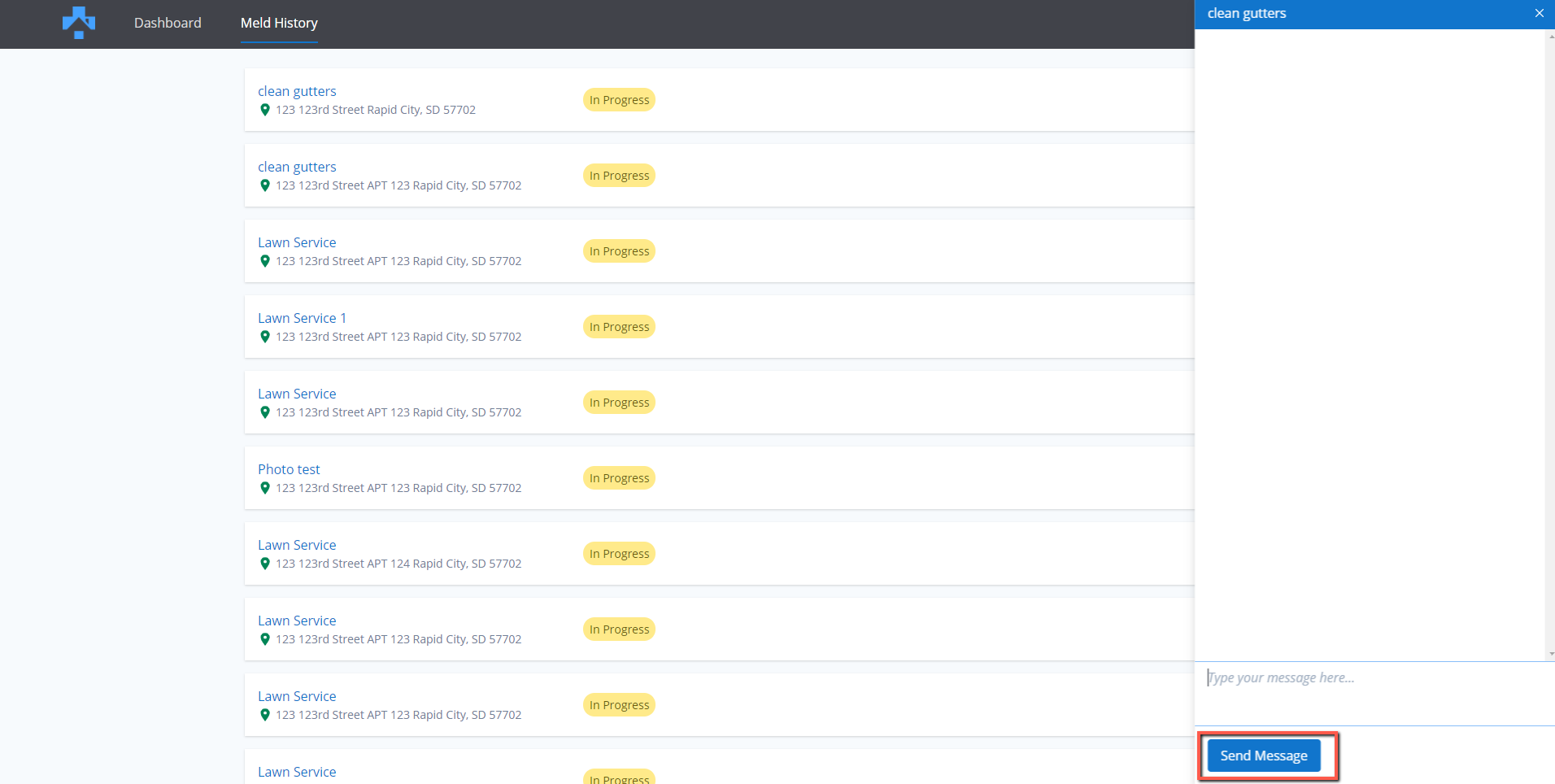Click address 123 123rd Street Rapid City without APT
This screenshot has height=784, width=1555.
375,110
